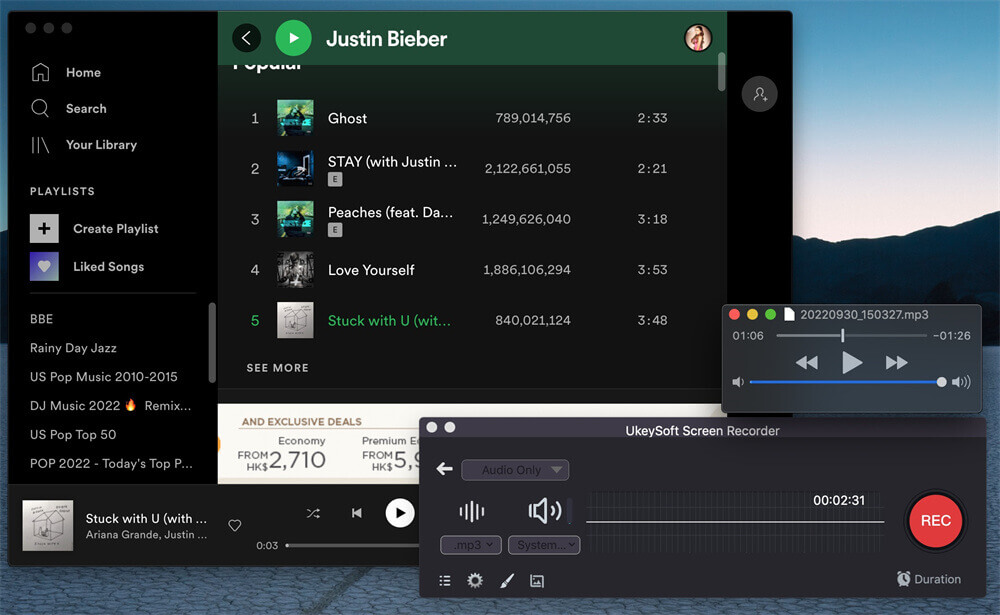Open the BBE playlist

coord(41,319)
